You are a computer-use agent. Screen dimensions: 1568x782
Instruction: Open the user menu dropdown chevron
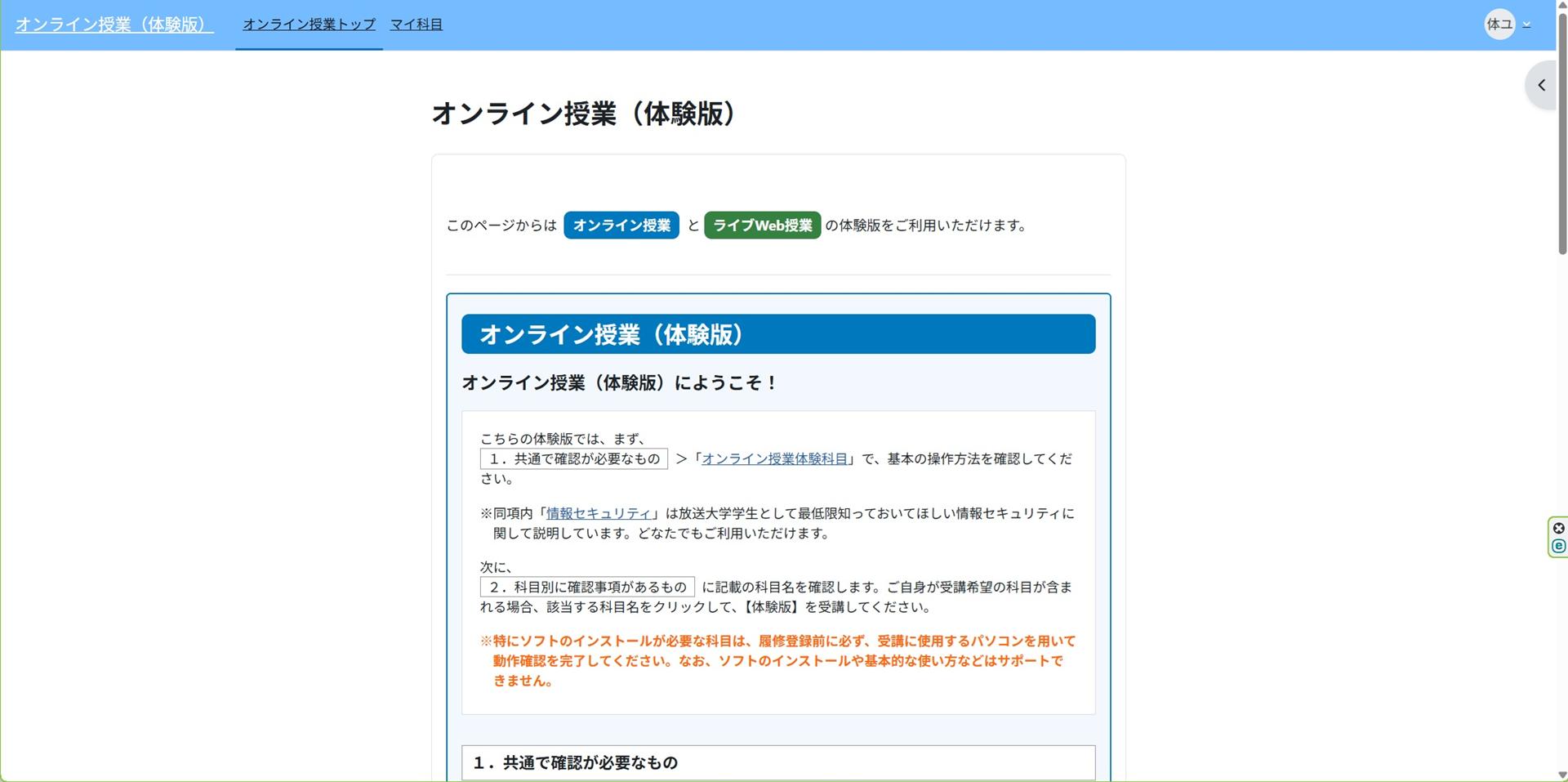(x=1526, y=25)
